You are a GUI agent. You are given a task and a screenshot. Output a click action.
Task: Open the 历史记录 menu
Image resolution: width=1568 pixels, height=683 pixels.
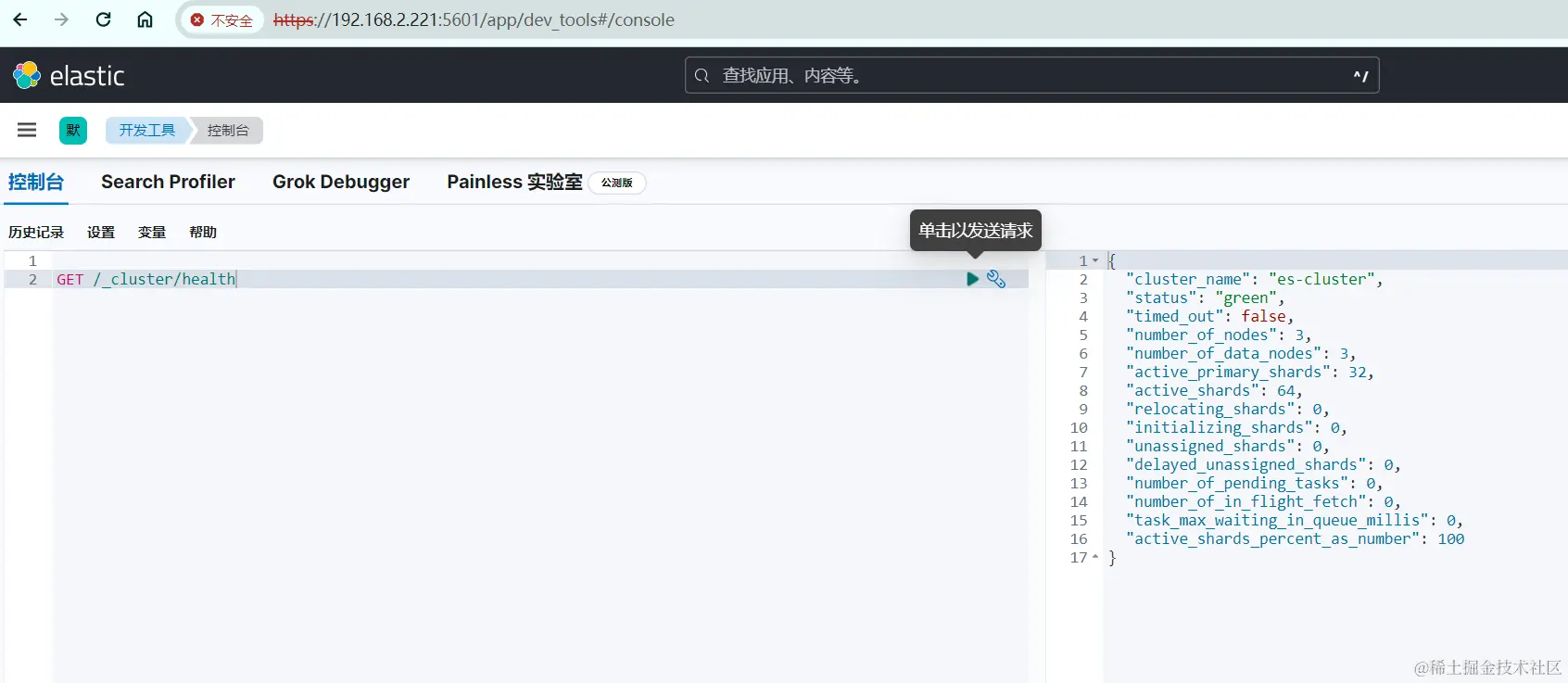(36, 232)
